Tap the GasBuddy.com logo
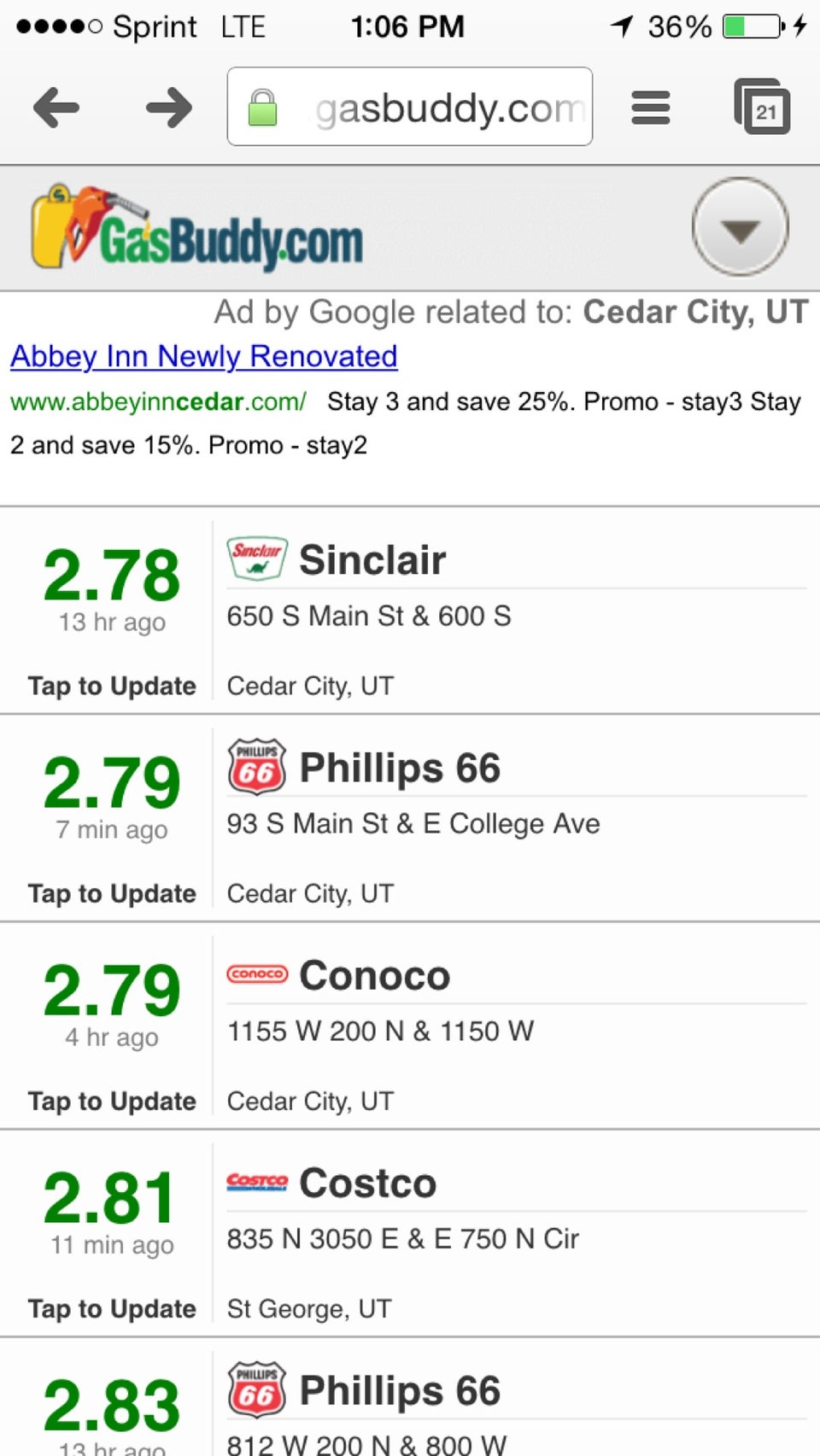 pos(197,227)
